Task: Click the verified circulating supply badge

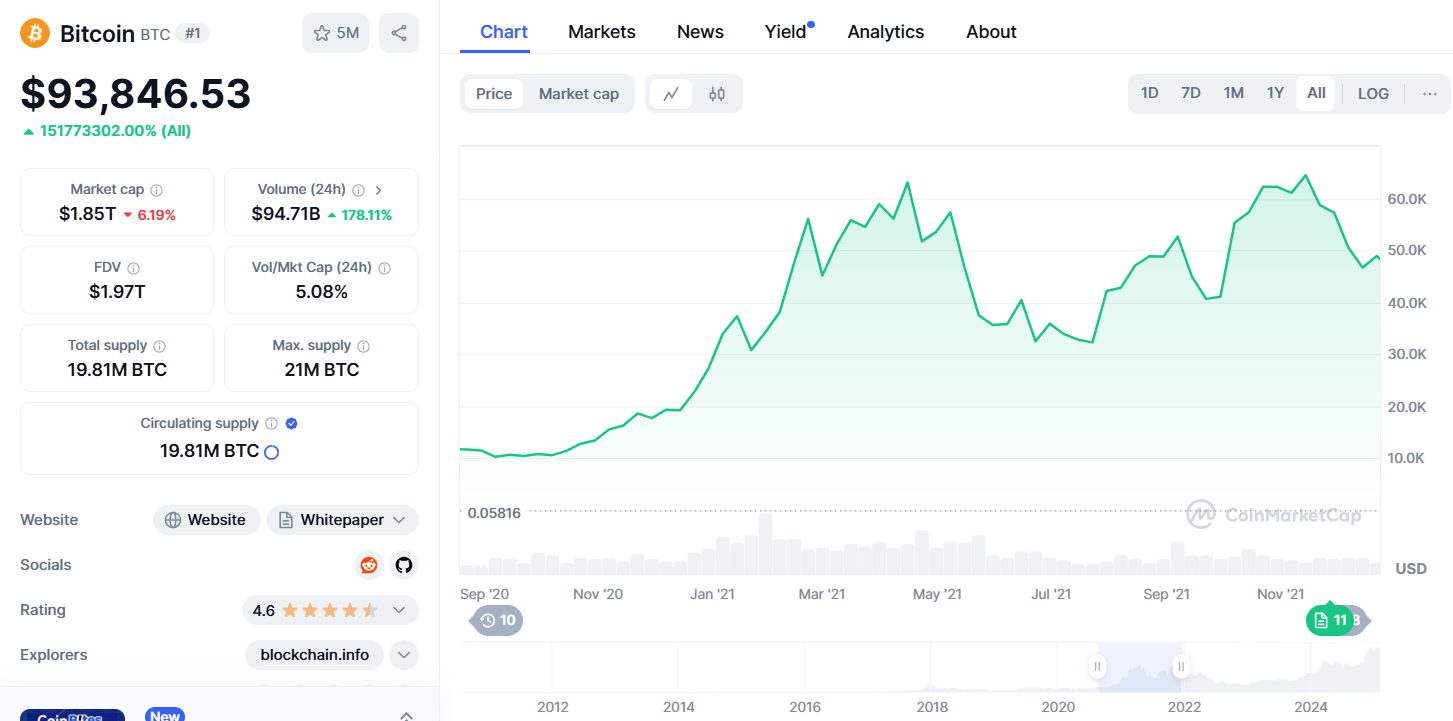Action: tap(292, 424)
